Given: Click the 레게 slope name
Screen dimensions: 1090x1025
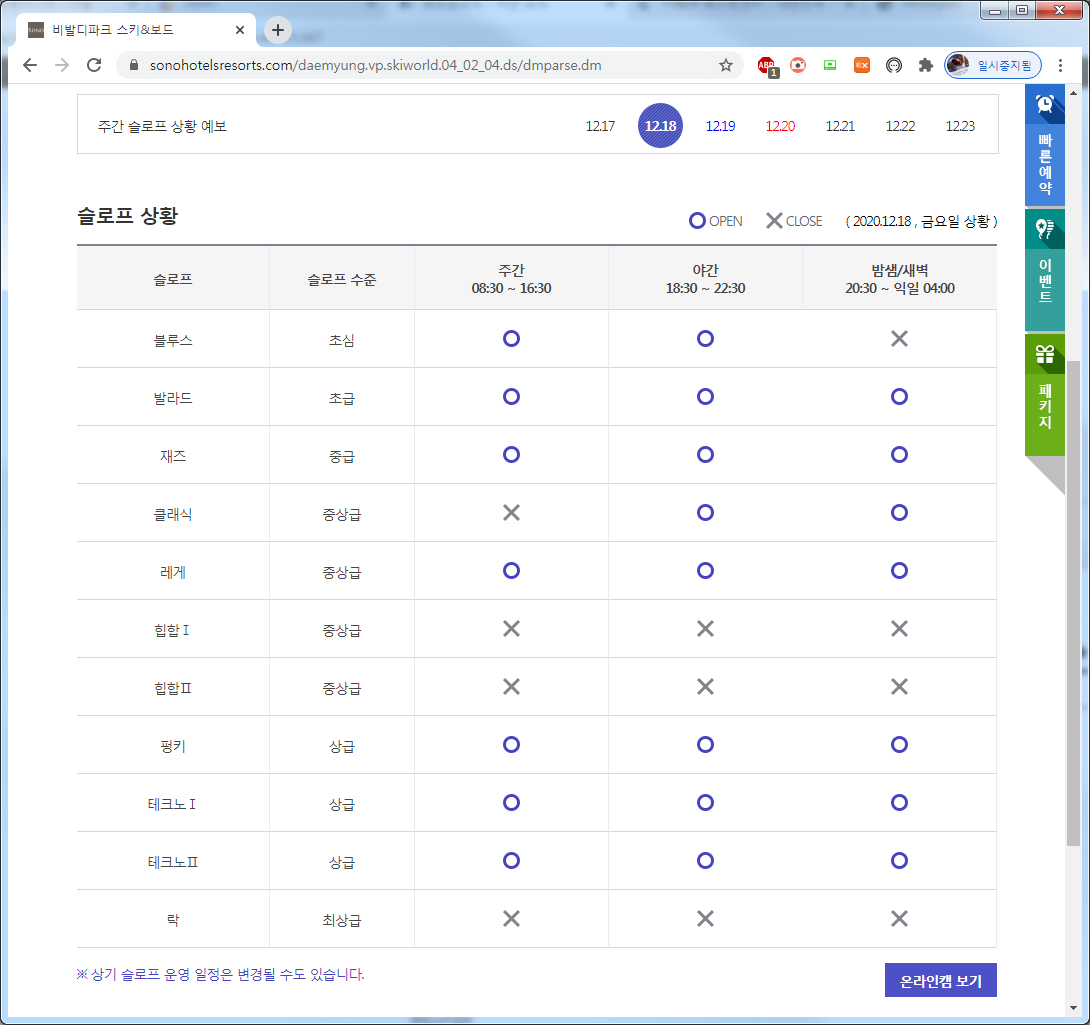Looking at the screenshot, I should click(x=173, y=572).
